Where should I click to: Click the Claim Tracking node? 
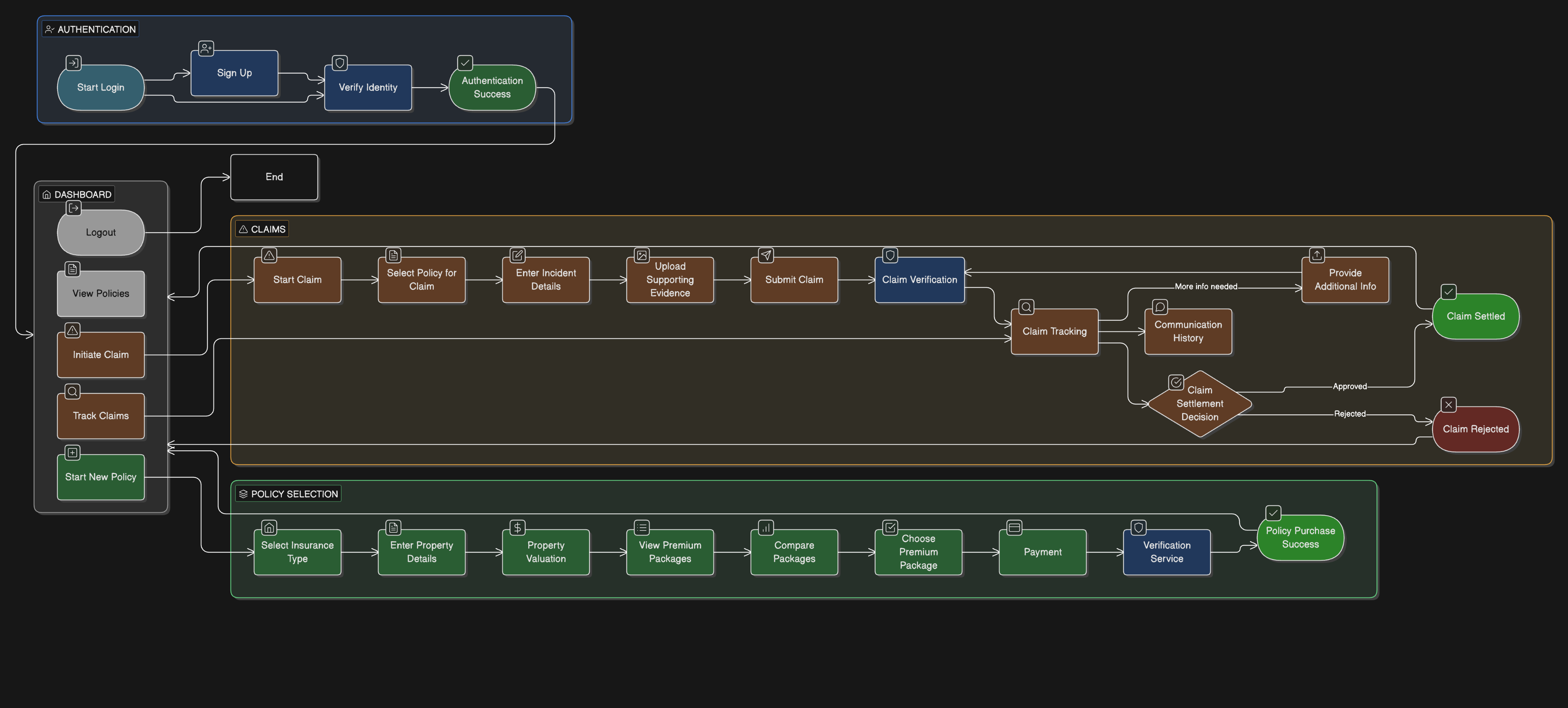click(1055, 332)
